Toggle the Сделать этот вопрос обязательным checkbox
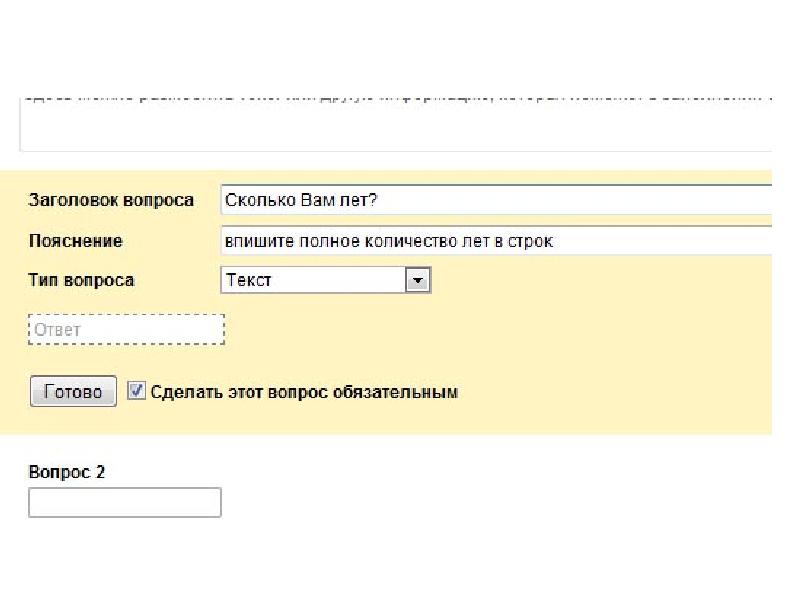Screen dimensions: 800x600 [x=136, y=391]
